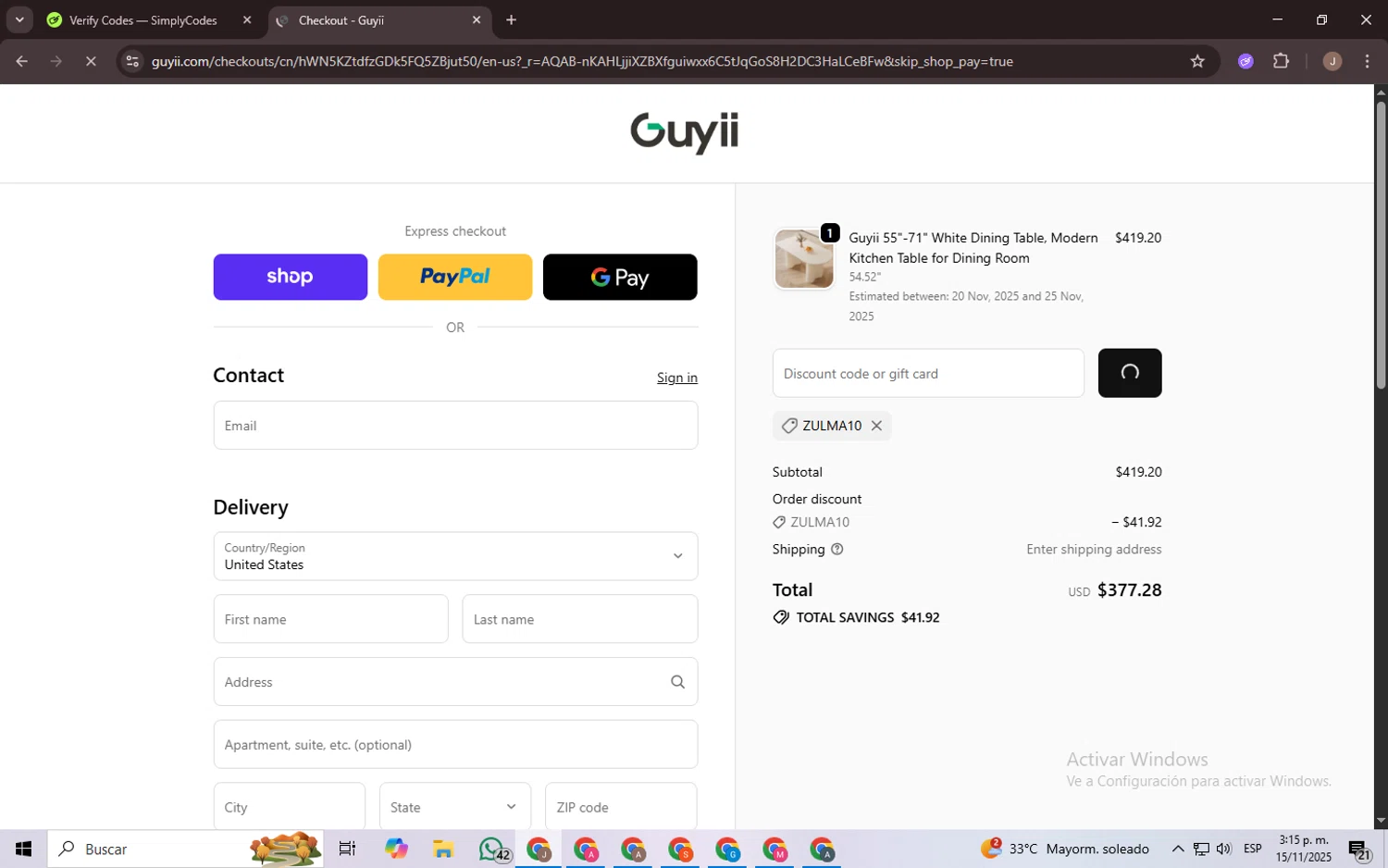Focus the Email input field
This screenshot has width=1388, height=868.
coord(455,426)
